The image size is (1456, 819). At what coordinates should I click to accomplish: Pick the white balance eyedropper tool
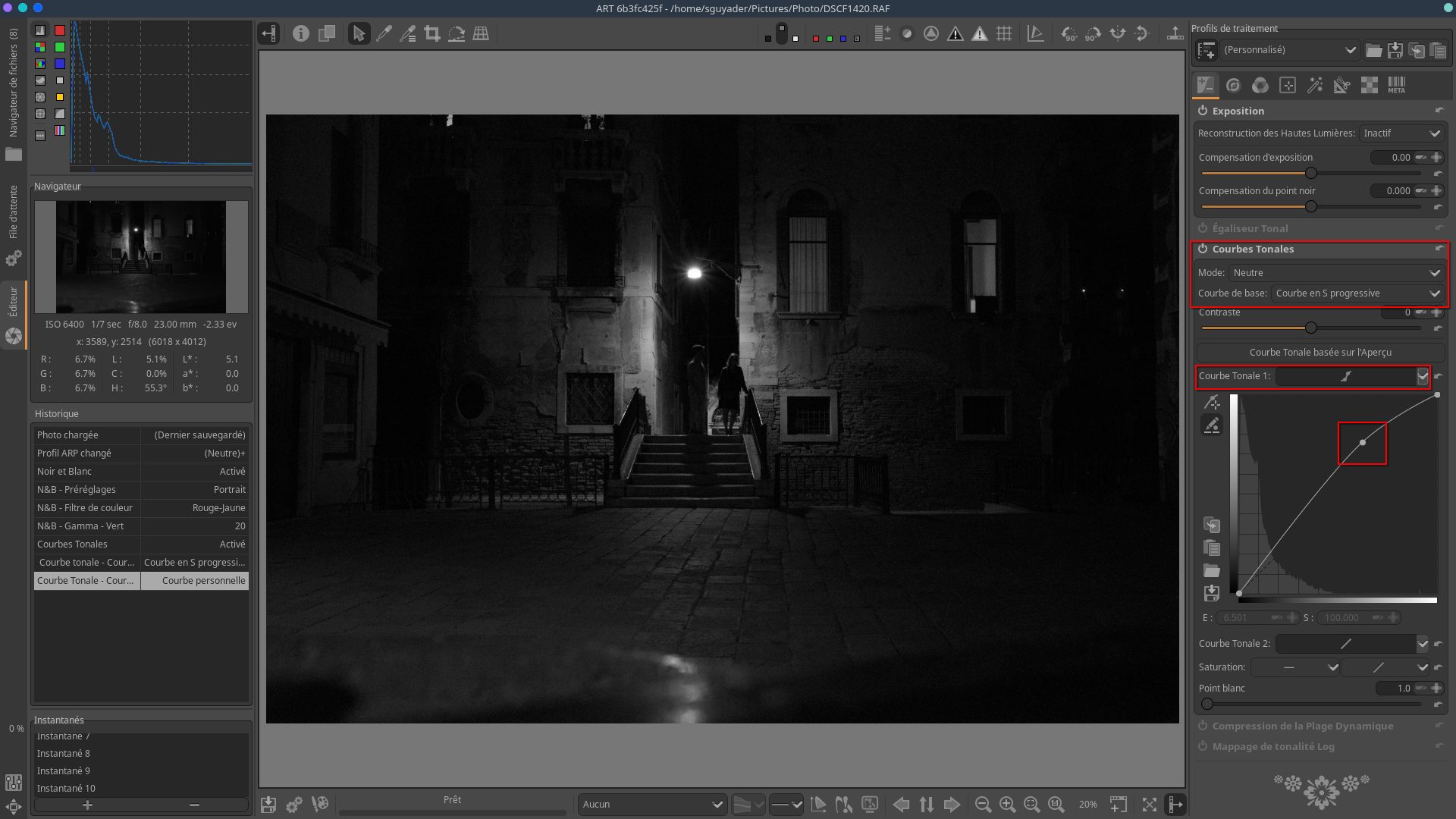tap(384, 33)
